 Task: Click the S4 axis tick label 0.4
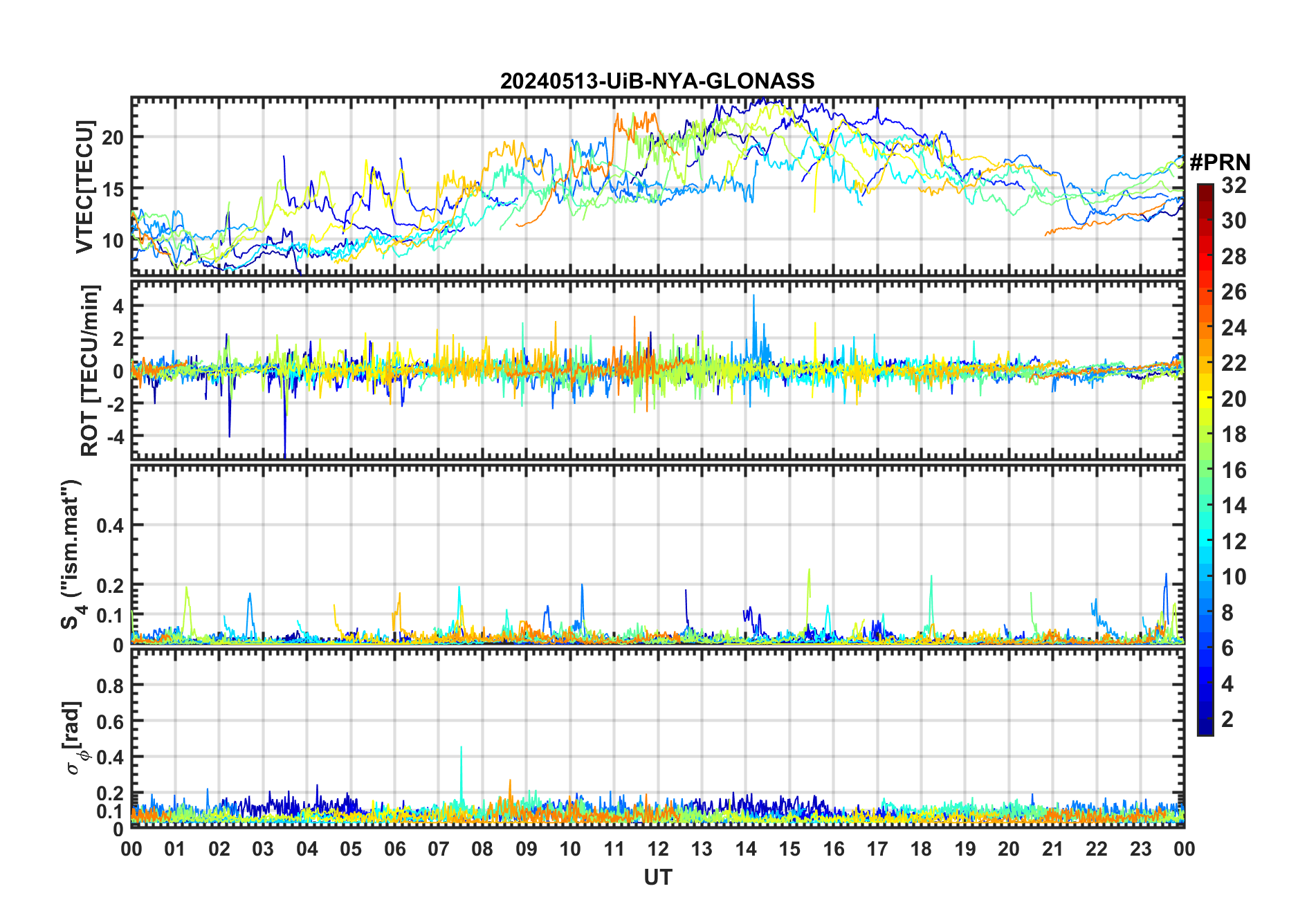pos(111,526)
